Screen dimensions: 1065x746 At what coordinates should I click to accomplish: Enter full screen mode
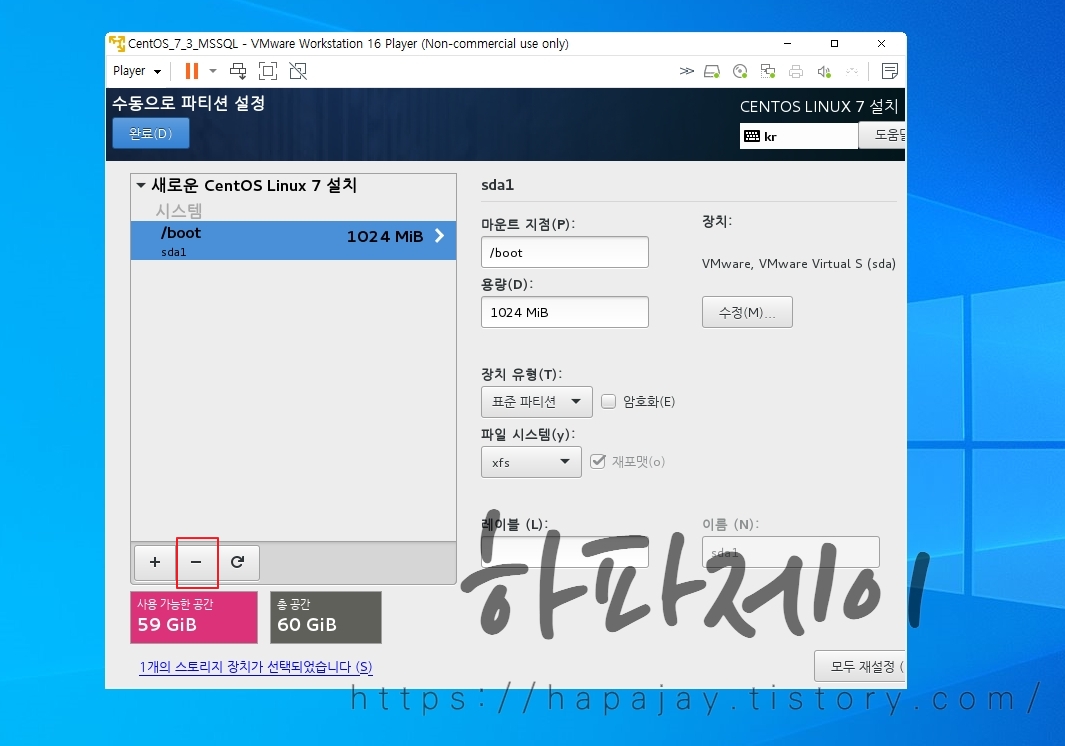tap(268, 71)
